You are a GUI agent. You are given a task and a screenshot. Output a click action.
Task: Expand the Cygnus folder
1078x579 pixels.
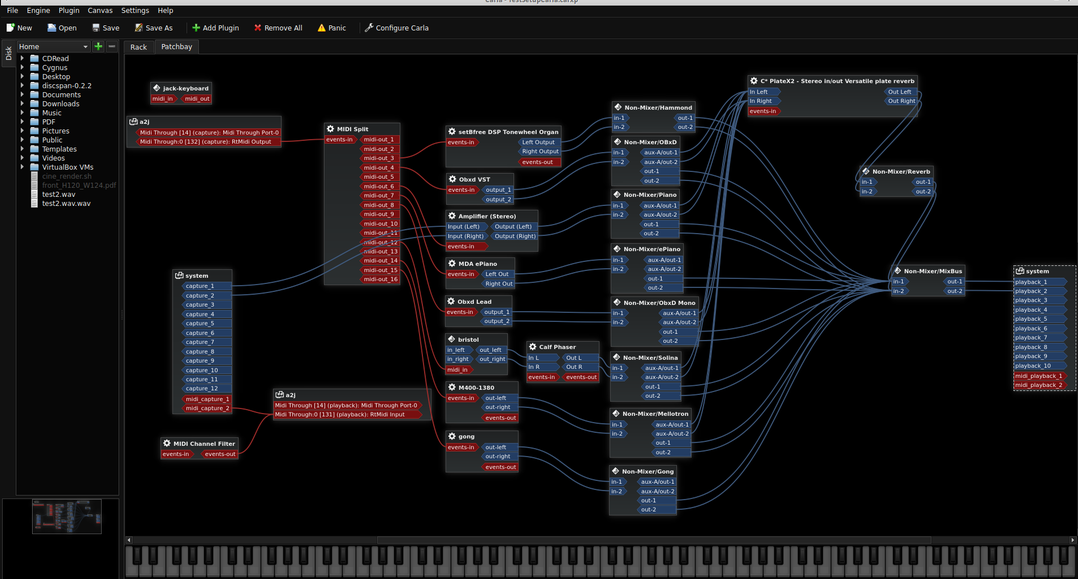[22, 67]
